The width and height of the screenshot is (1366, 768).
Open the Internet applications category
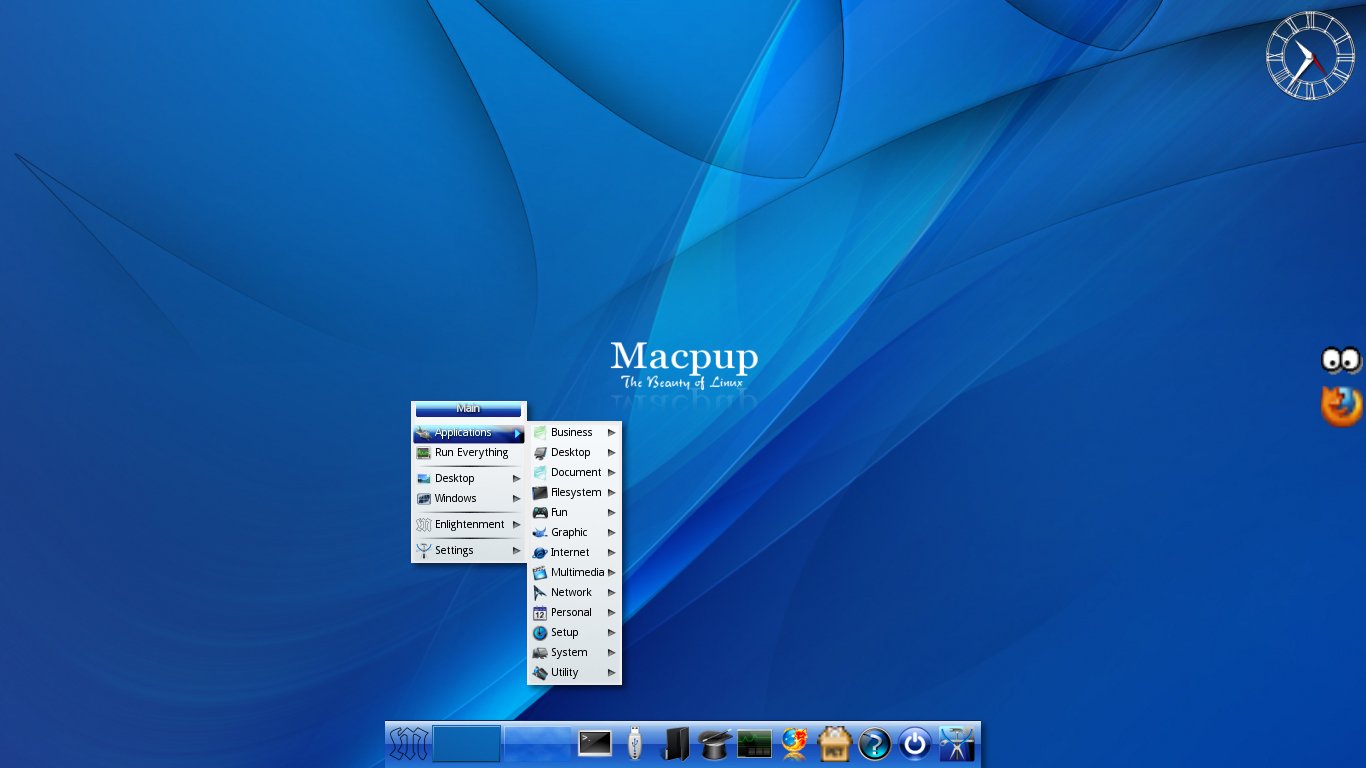click(x=575, y=553)
